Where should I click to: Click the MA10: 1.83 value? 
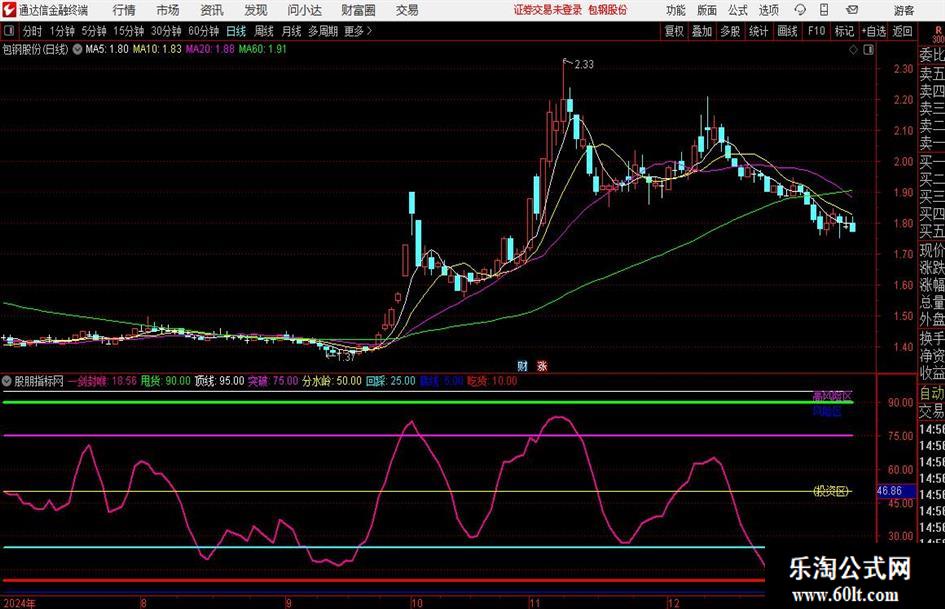click(157, 49)
